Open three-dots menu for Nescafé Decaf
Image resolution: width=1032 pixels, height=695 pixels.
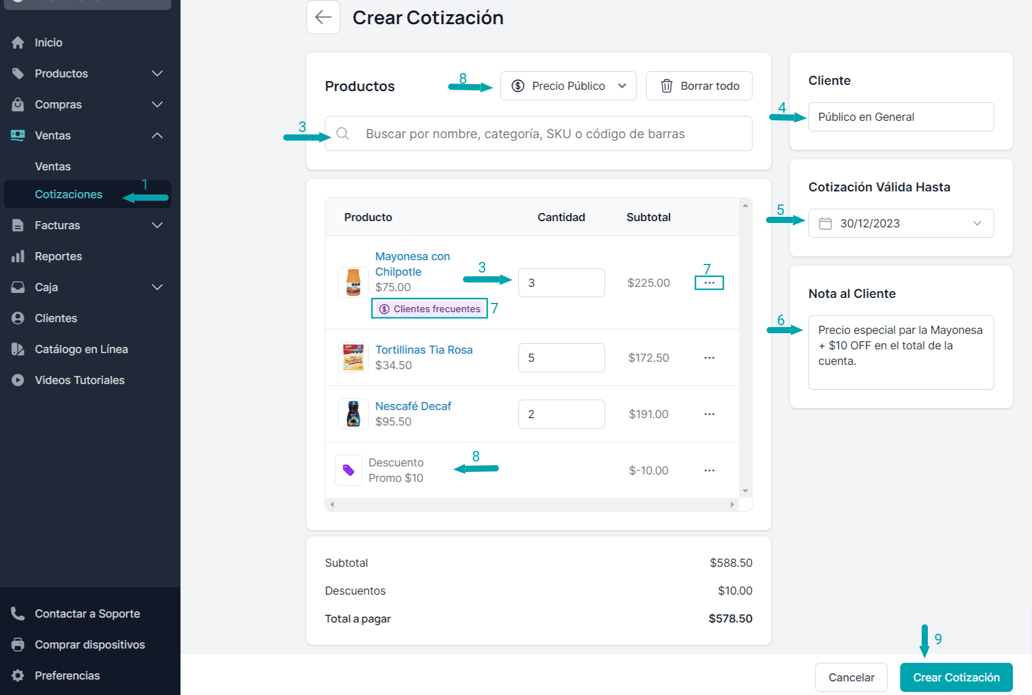point(709,414)
